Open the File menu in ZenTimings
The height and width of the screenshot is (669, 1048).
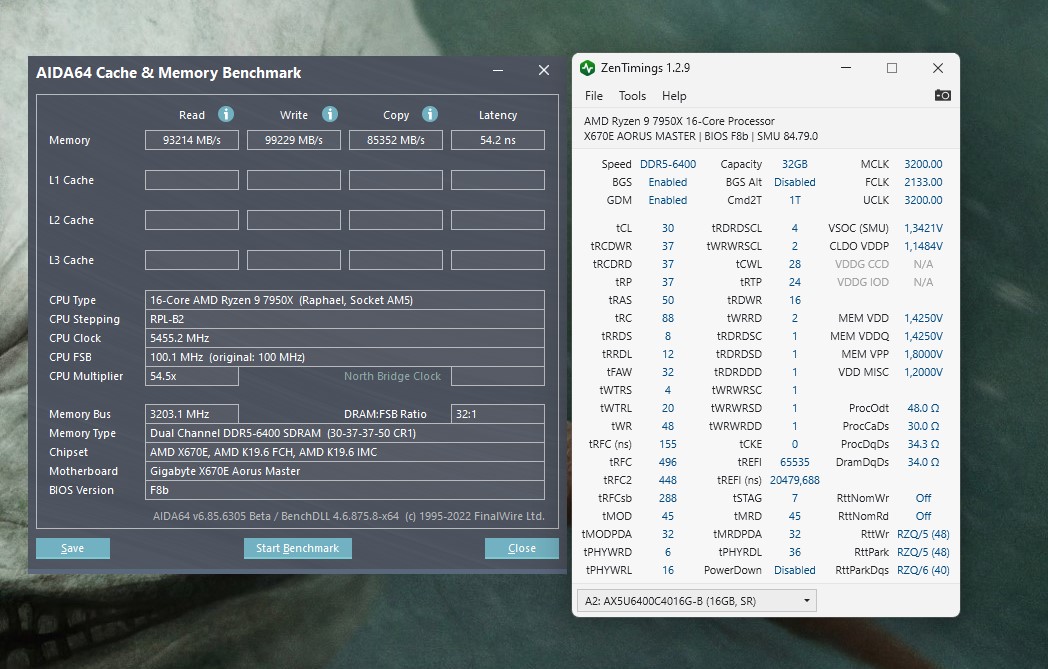tap(594, 96)
